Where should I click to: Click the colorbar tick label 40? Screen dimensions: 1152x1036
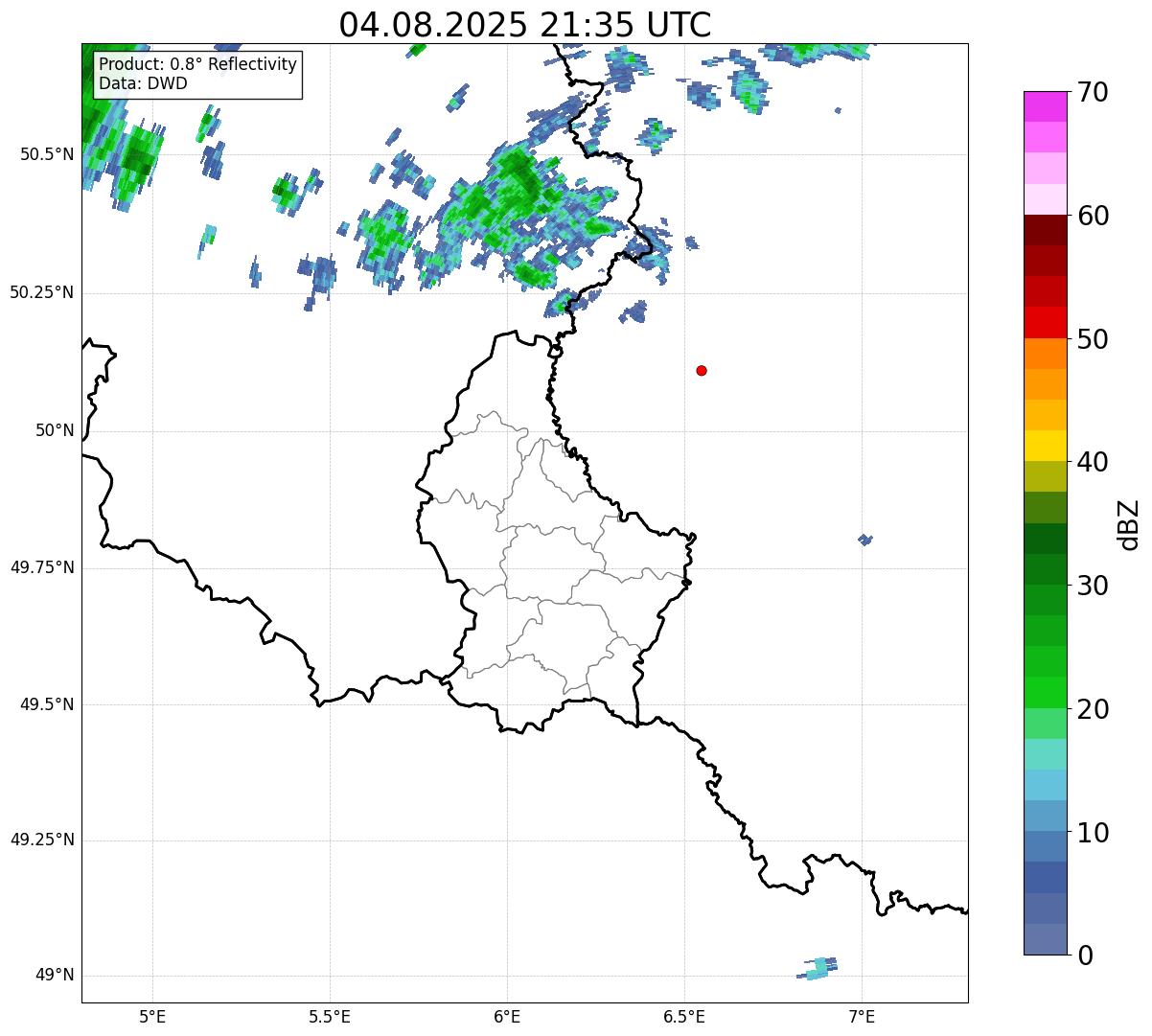[1093, 462]
